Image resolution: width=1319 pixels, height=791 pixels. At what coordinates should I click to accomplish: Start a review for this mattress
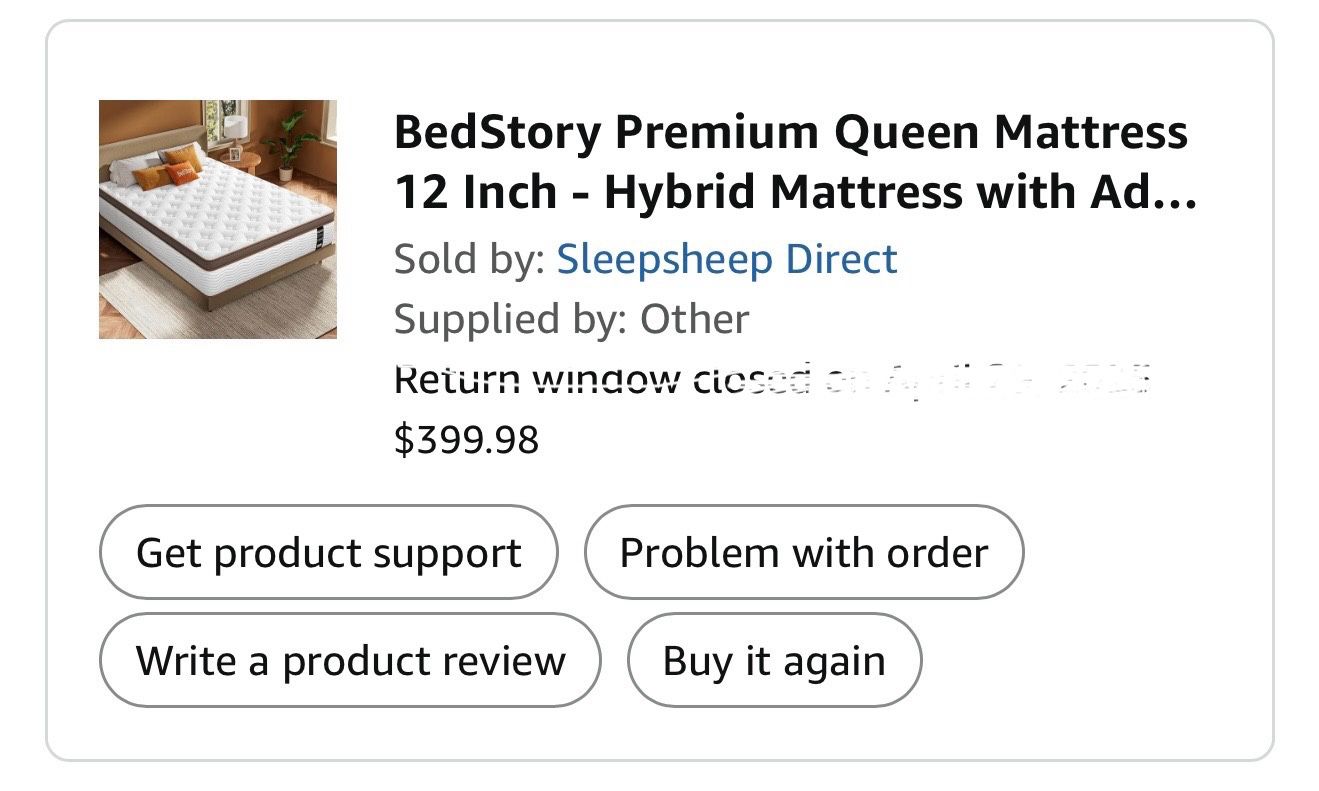pos(349,659)
